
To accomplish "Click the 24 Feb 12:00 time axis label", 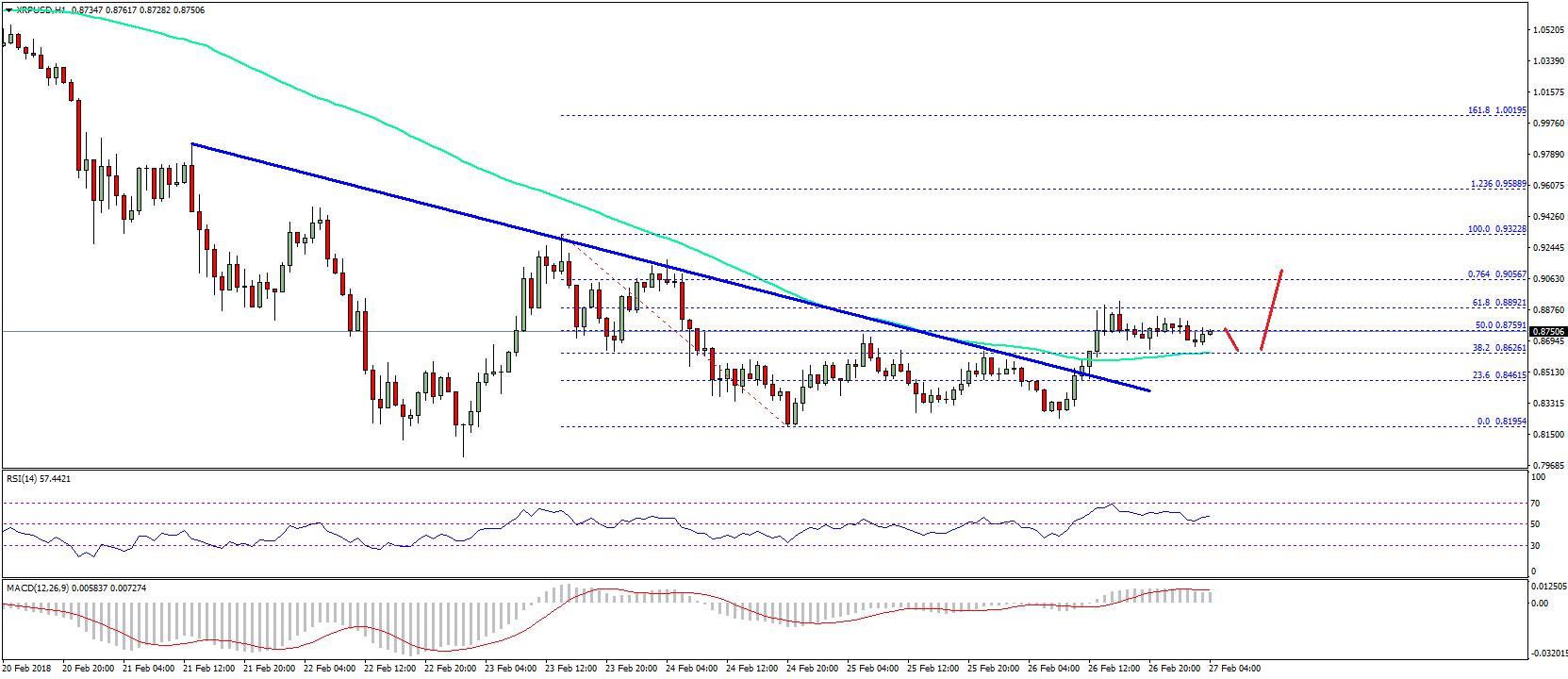I will [x=752, y=669].
